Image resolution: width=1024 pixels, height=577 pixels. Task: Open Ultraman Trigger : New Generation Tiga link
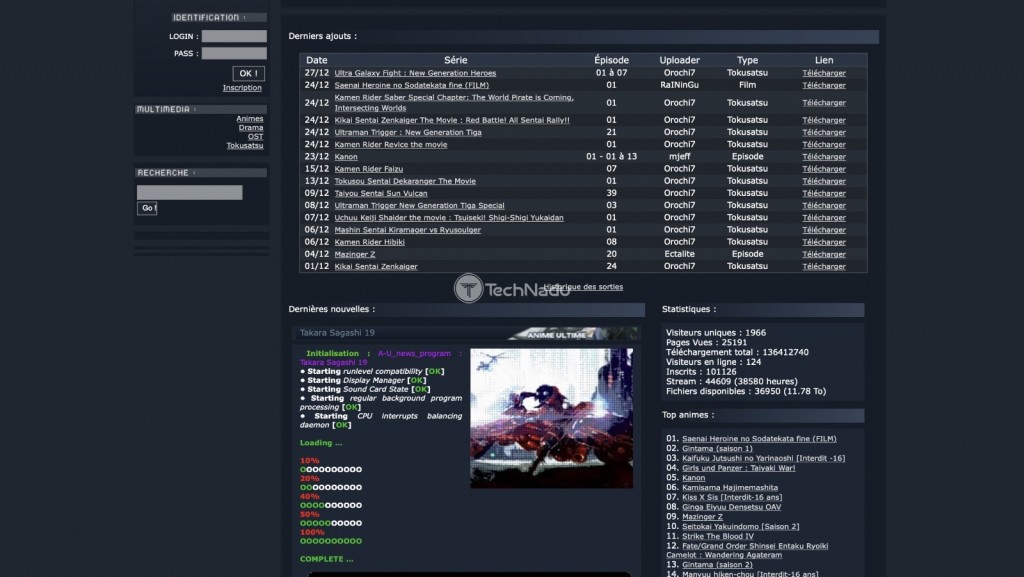click(408, 133)
